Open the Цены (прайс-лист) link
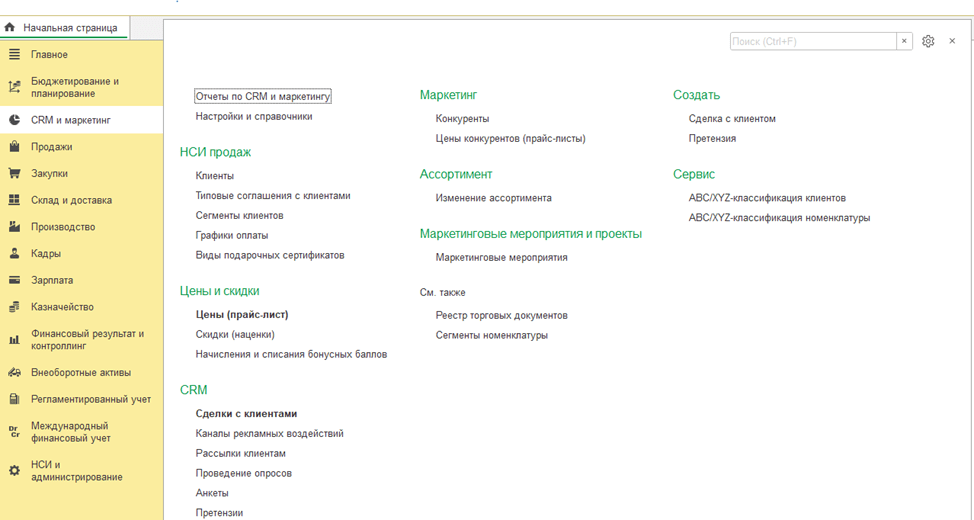The image size is (974, 520). pos(241,314)
